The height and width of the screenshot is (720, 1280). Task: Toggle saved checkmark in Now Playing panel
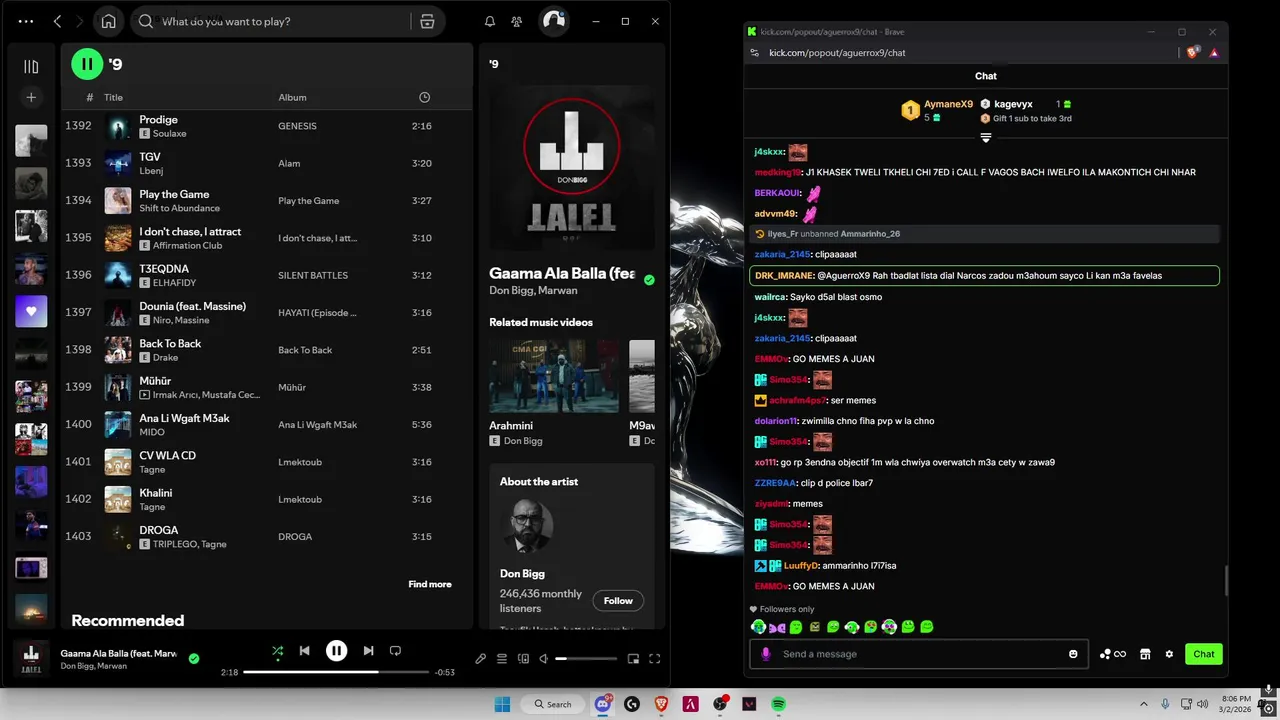(x=649, y=280)
